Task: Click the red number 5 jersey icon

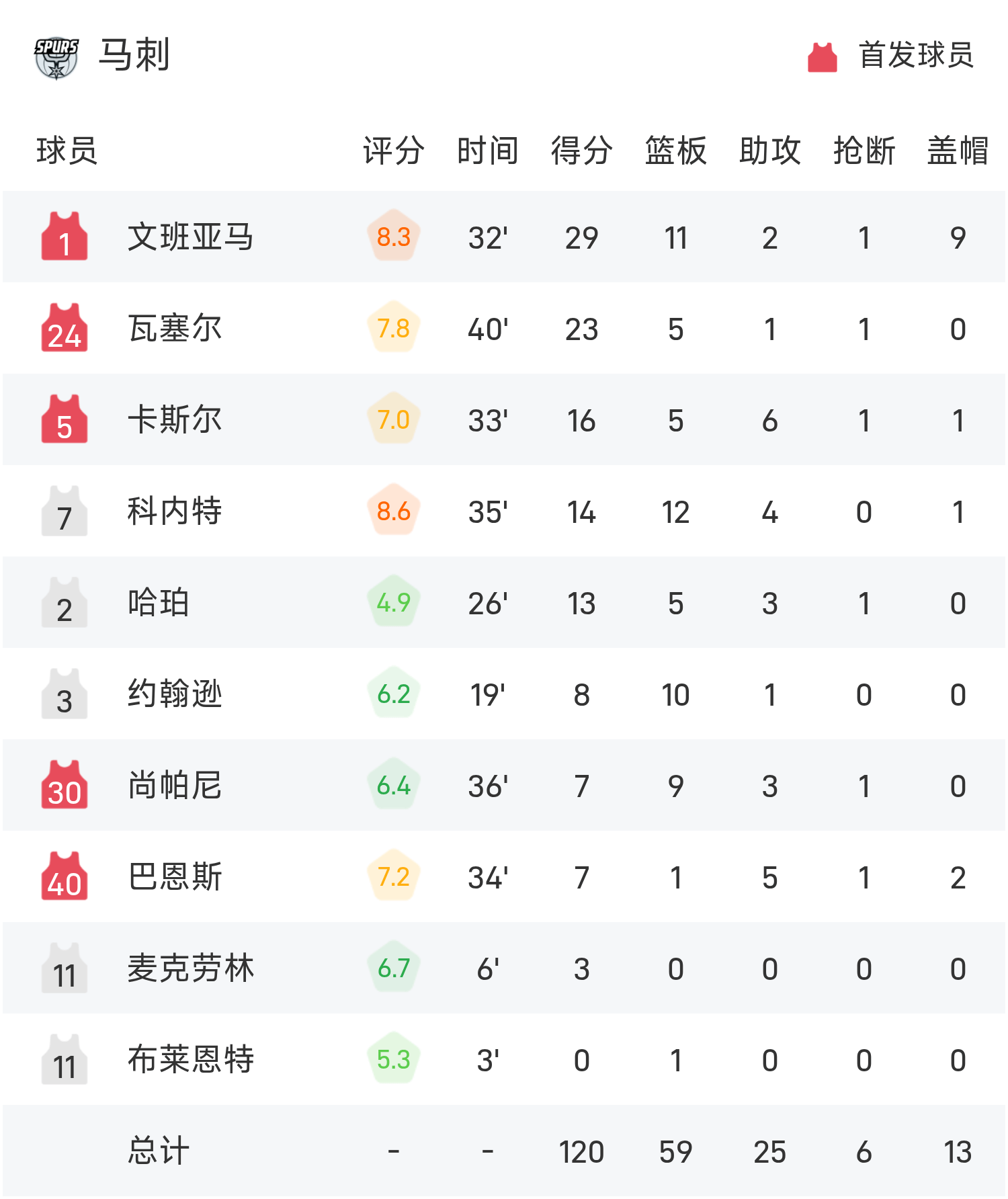Action: 65,419
